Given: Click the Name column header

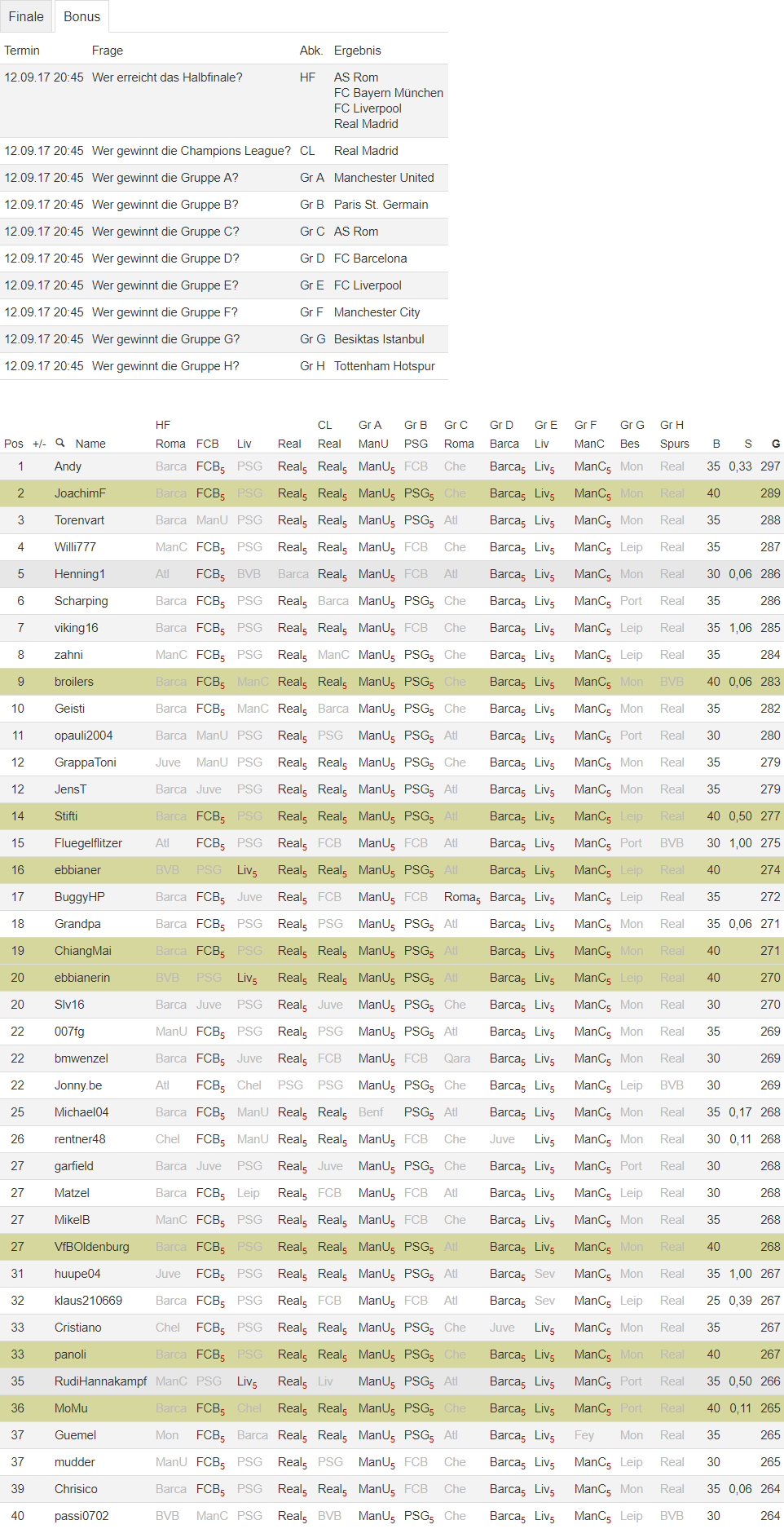Looking at the screenshot, I should [90, 444].
